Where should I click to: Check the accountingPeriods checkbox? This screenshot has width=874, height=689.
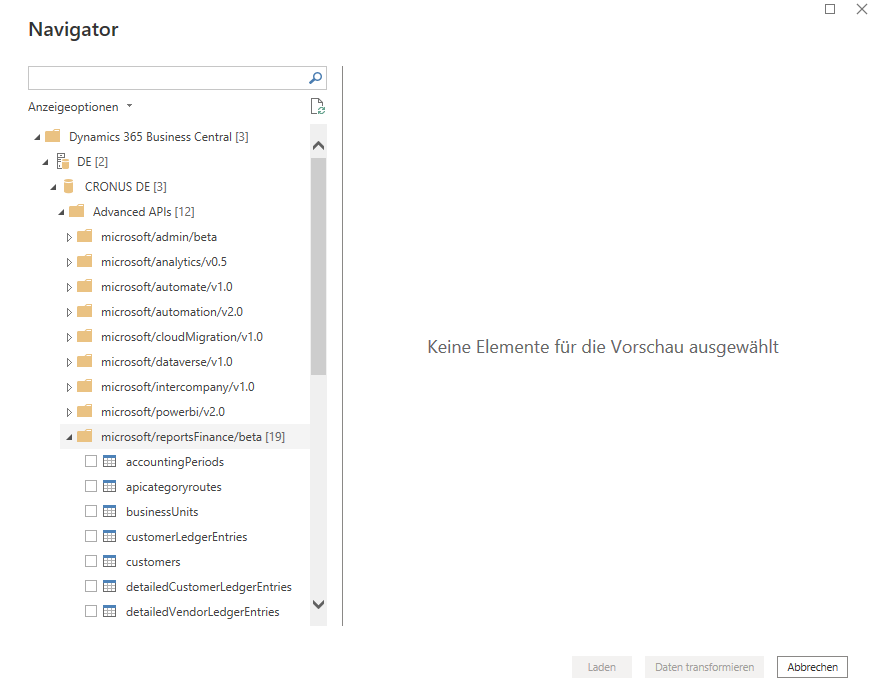pyautogui.click(x=91, y=461)
